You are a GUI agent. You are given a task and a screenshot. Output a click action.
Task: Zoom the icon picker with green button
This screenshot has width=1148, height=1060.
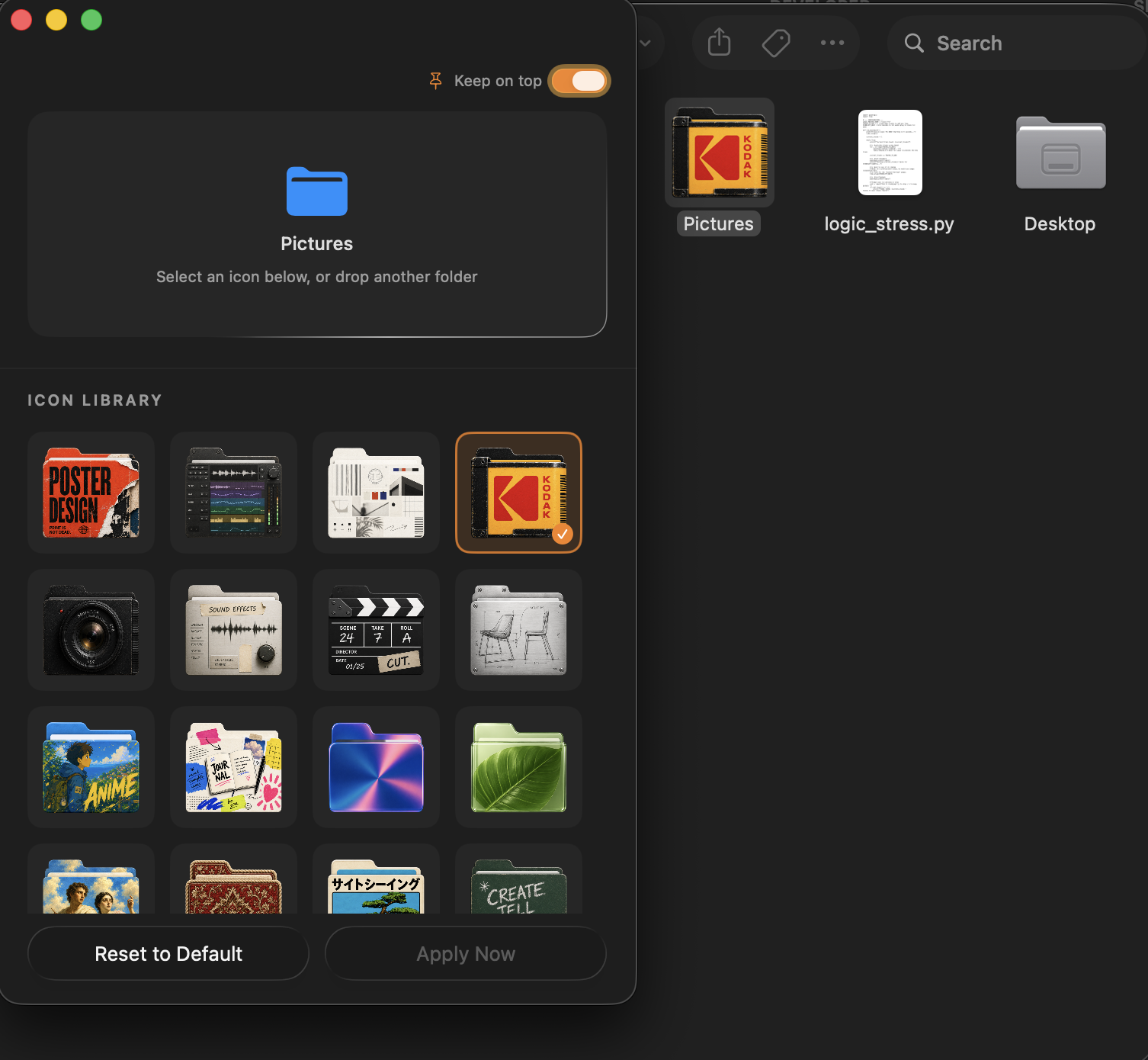[91, 20]
